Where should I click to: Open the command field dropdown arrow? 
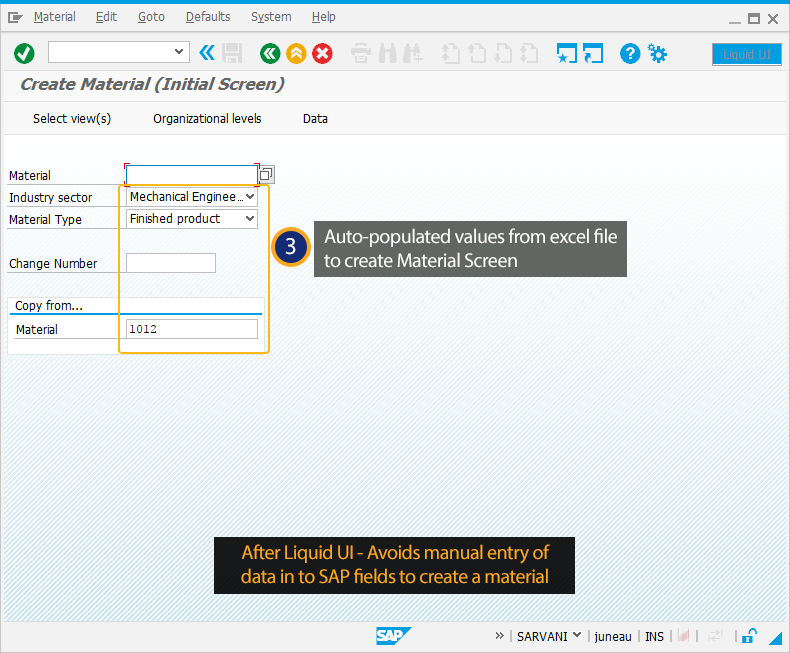tap(178, 52)
